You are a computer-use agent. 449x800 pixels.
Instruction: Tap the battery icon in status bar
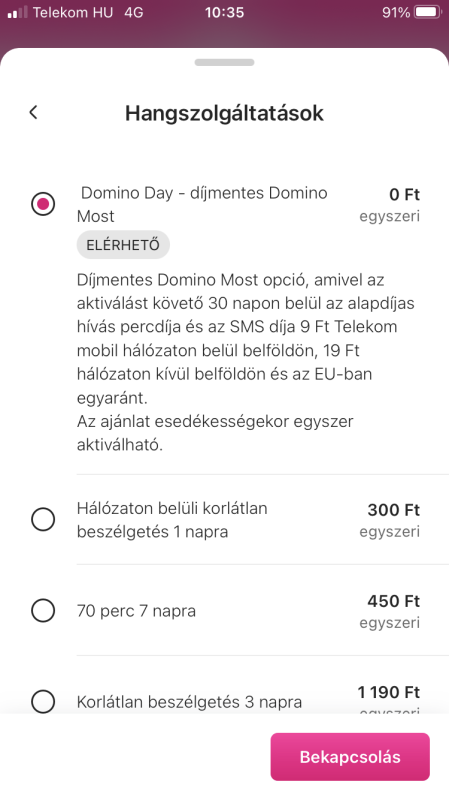(429, 12)
